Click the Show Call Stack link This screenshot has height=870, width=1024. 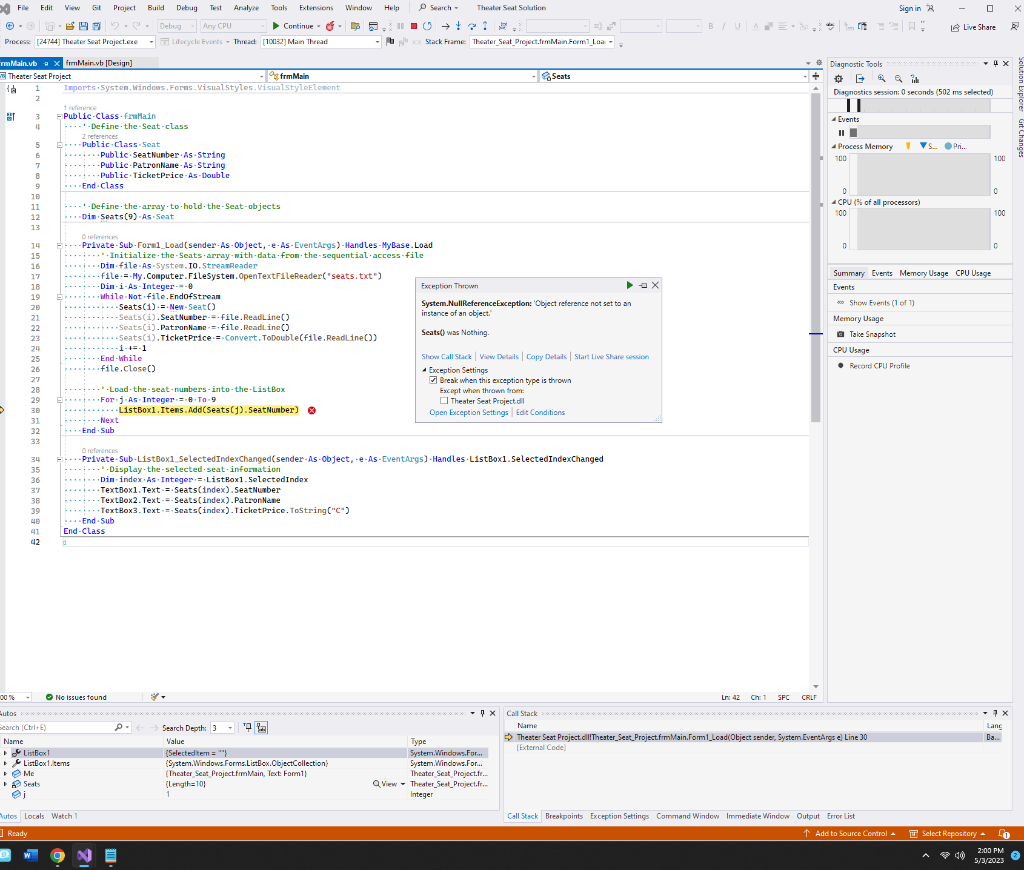coord(446,356)
